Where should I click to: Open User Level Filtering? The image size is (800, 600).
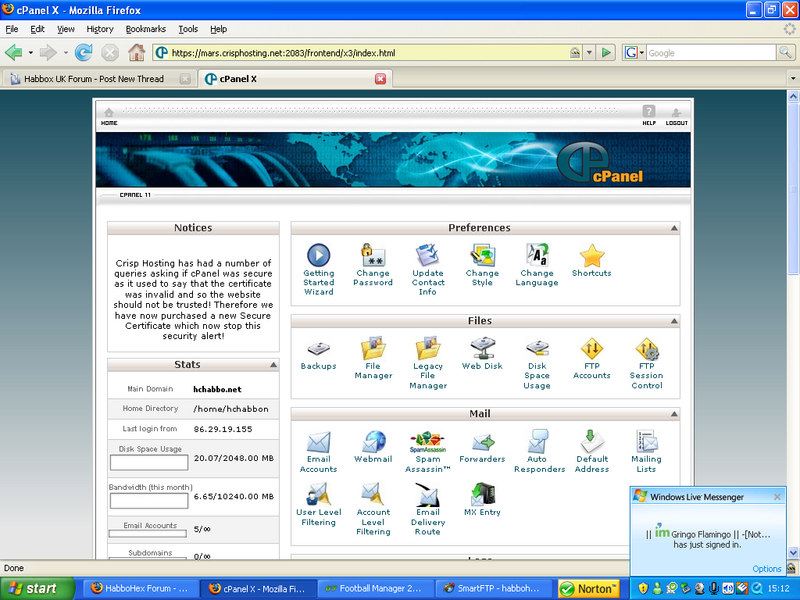318,504
